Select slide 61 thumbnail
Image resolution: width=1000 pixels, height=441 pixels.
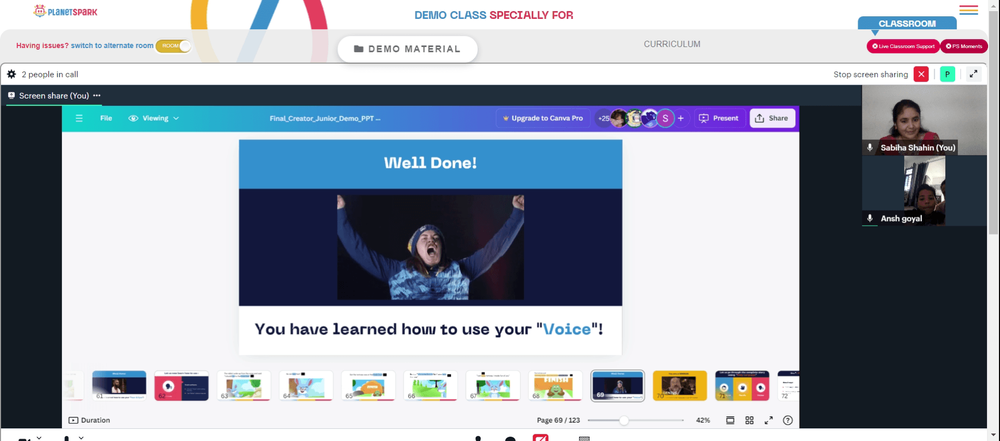point(119,385)
